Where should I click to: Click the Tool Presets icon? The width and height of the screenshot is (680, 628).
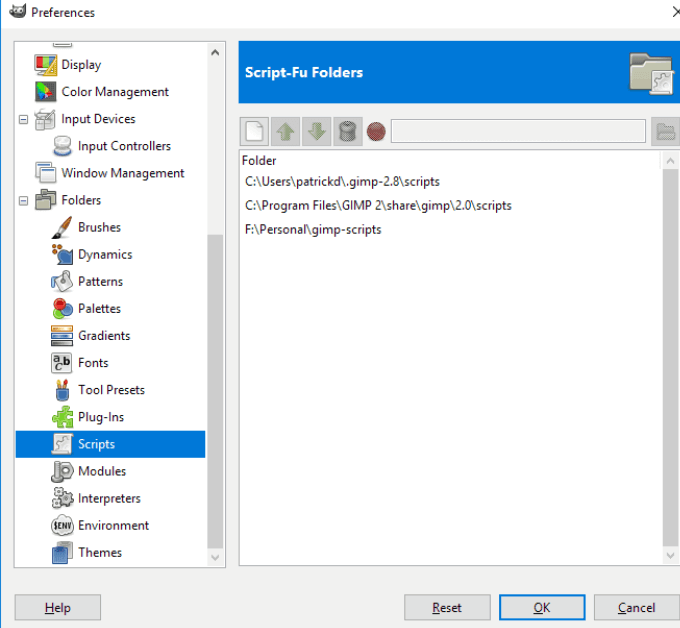point(62,390)
